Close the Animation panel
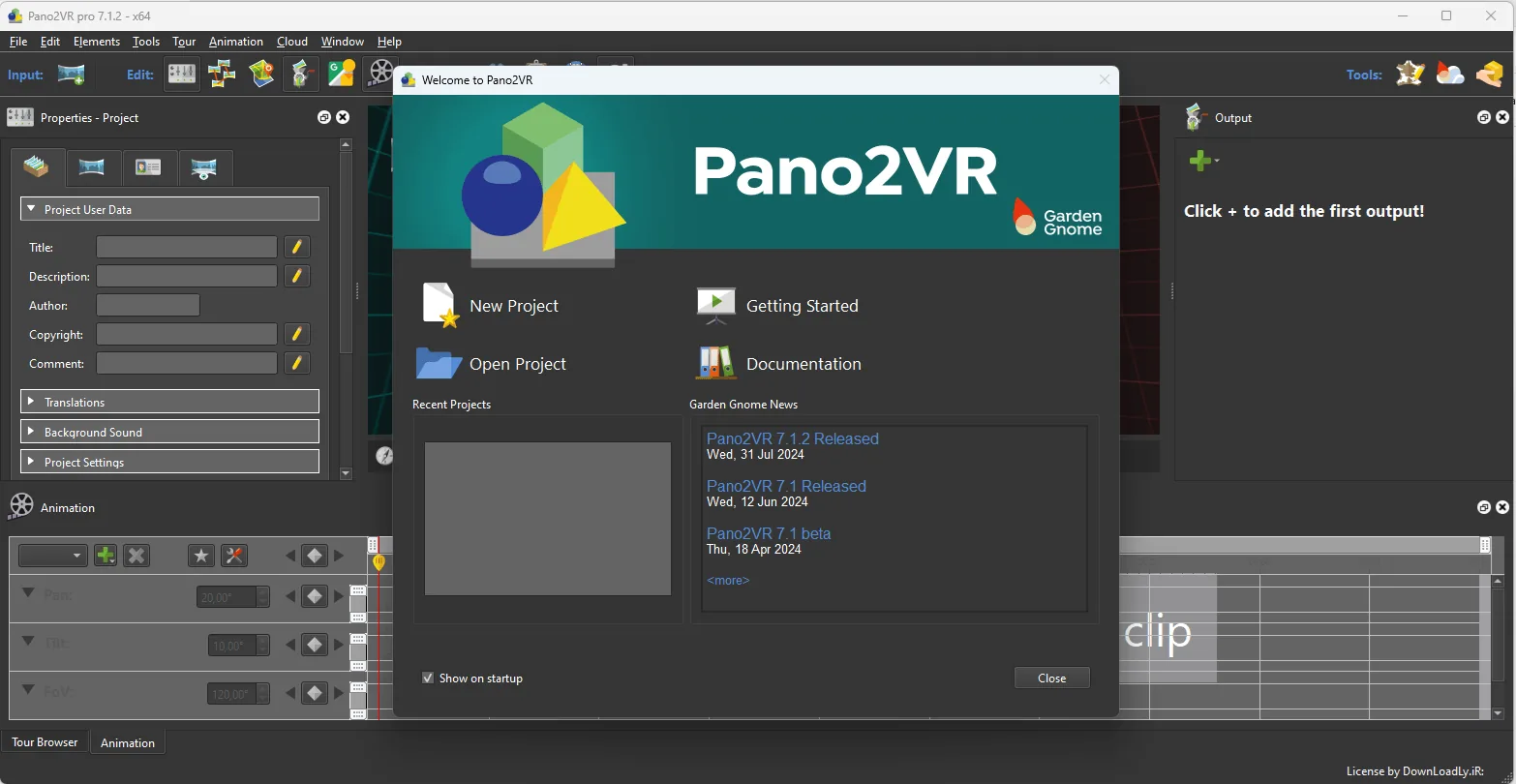This screenshot has height=784, width=1516. coord(1502,507)
